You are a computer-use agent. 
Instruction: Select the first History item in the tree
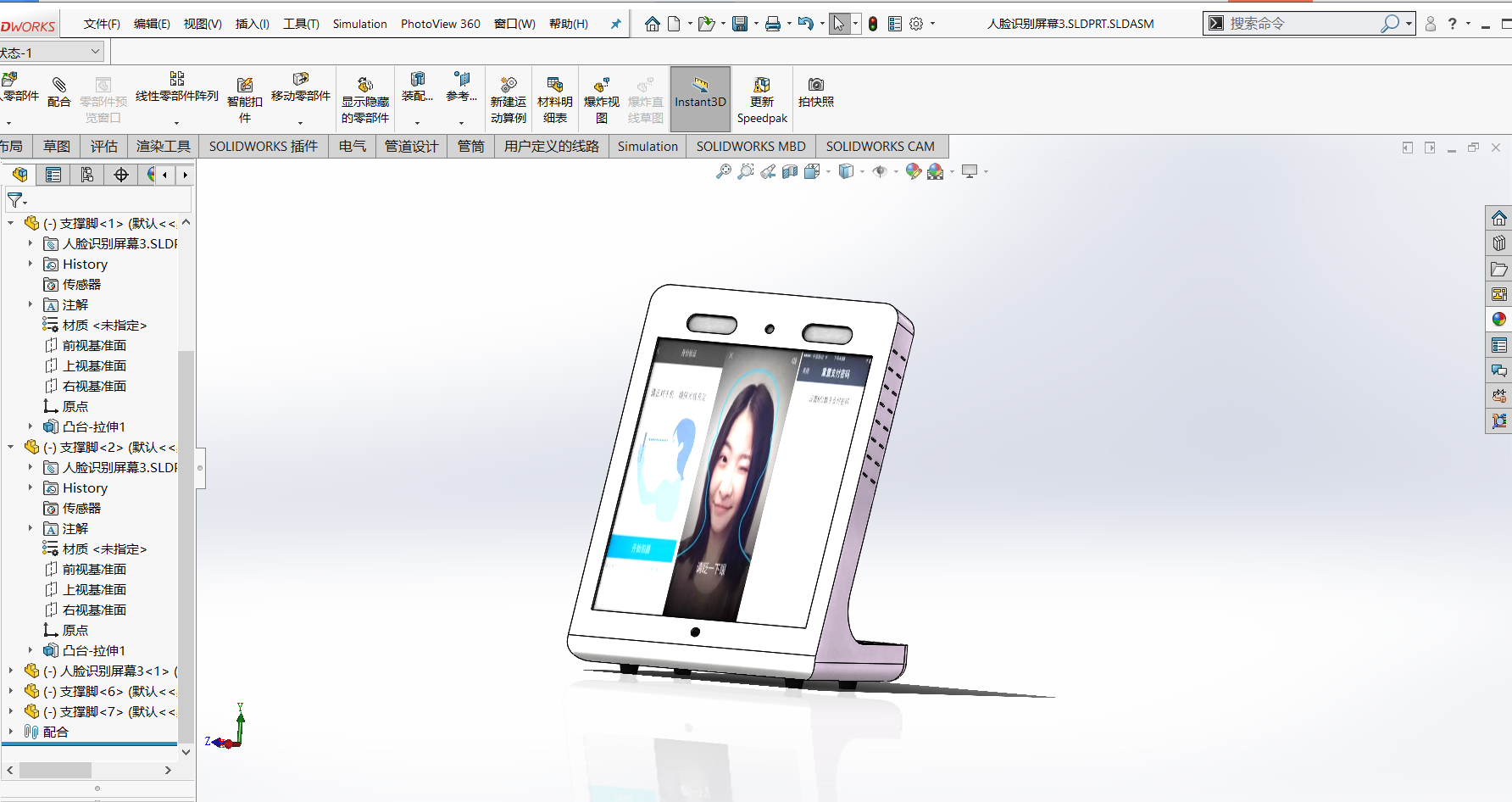pyautogui.click(x=85, y=265)
